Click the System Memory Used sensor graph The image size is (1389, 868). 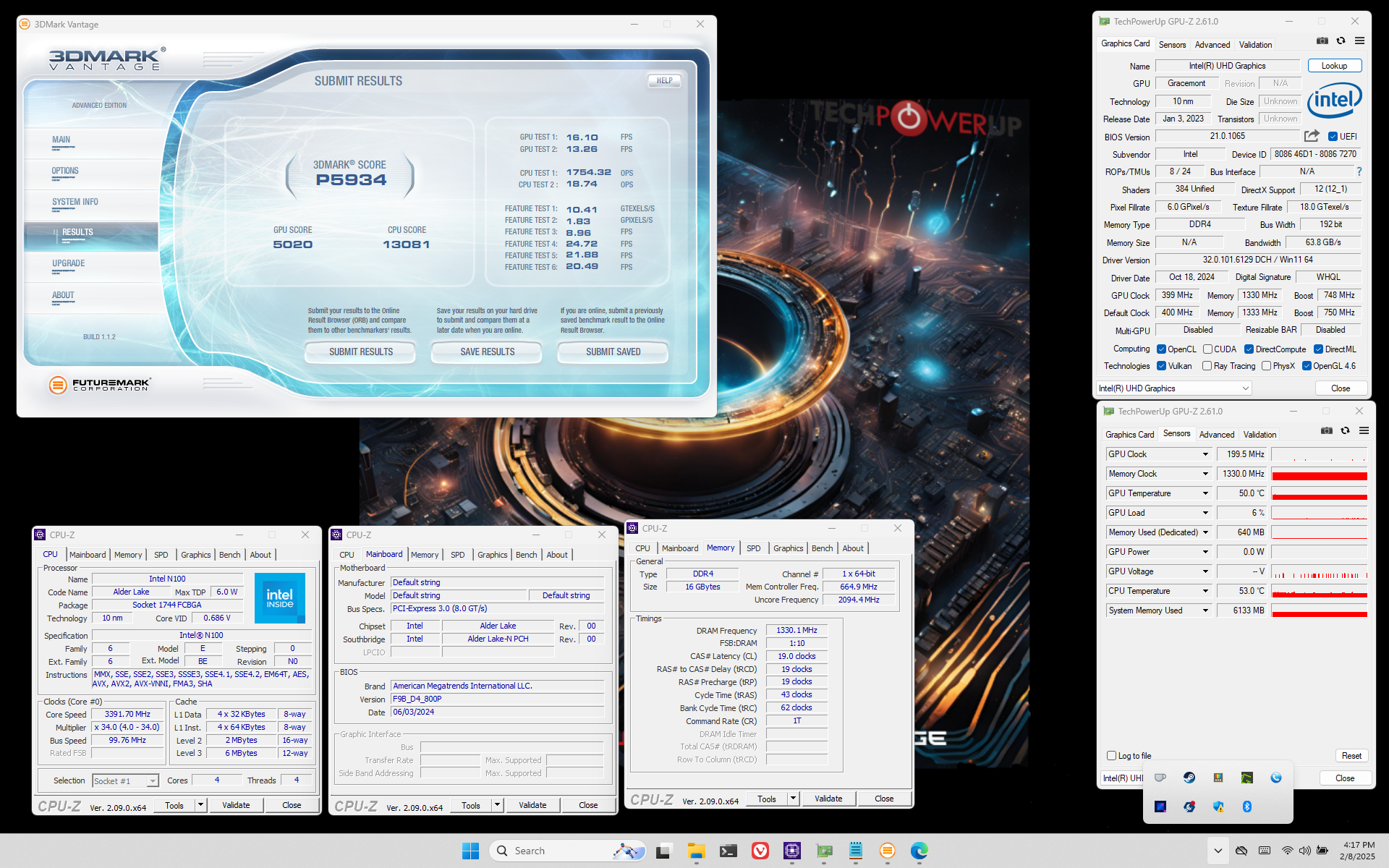tap(1319, 610)
